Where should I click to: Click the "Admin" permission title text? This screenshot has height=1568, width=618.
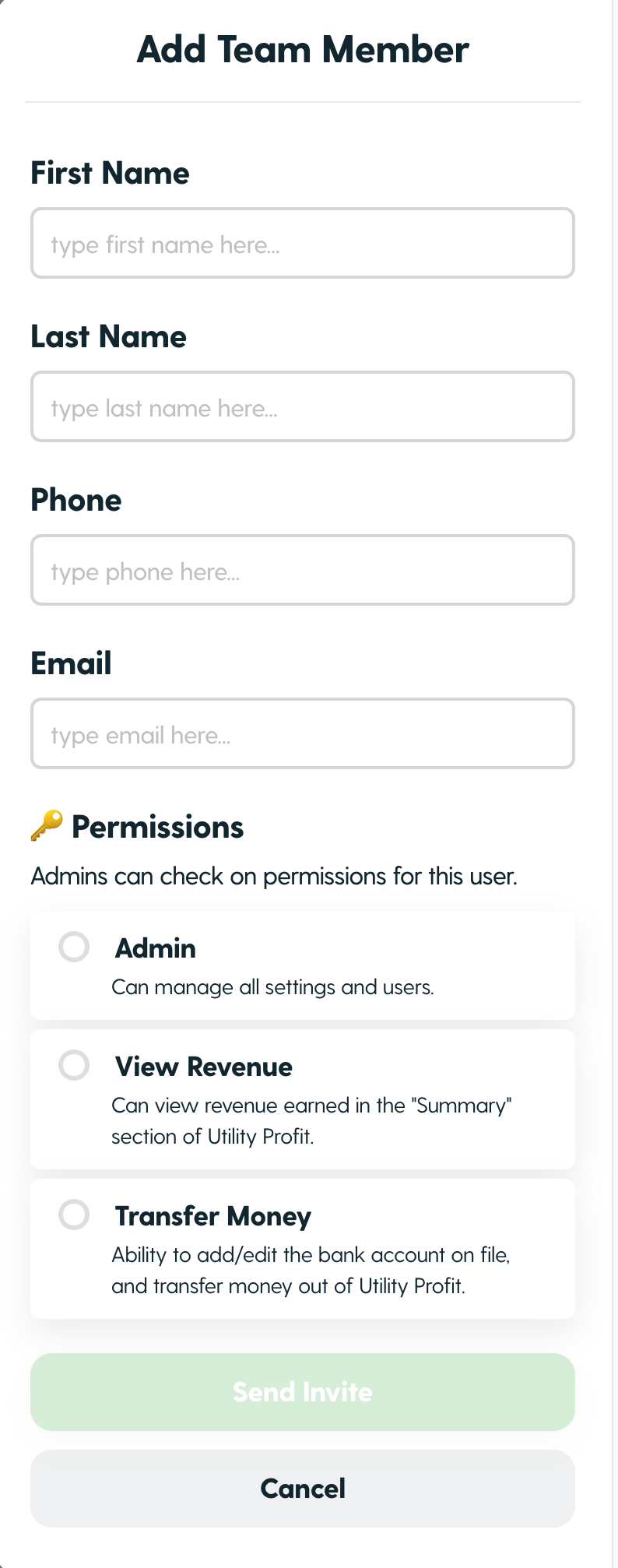tap(156, 948)
